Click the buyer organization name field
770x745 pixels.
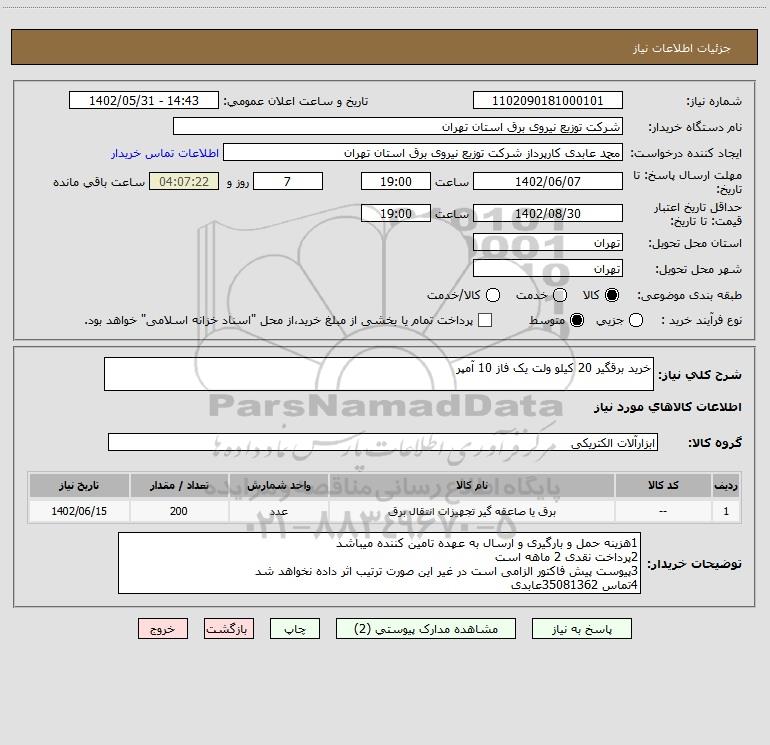(x=398, y=126)
